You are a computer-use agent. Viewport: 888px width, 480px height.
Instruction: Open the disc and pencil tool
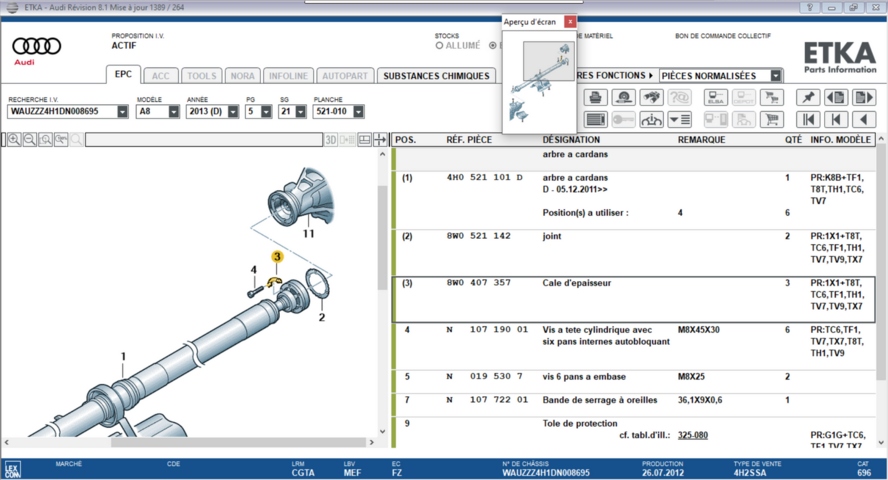tap(624, 97)
